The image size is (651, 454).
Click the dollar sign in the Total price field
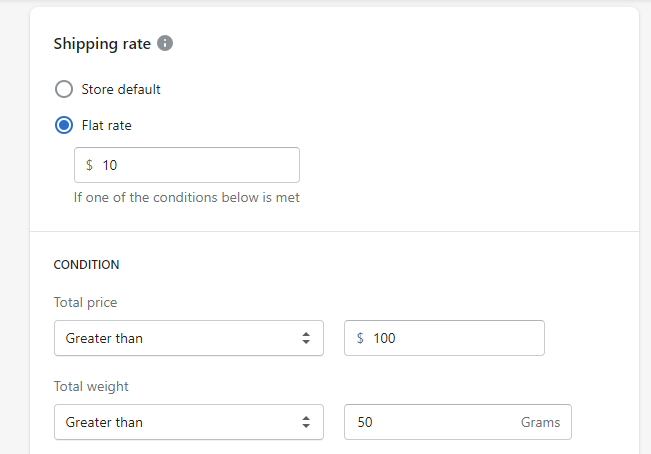click(360, 338)
